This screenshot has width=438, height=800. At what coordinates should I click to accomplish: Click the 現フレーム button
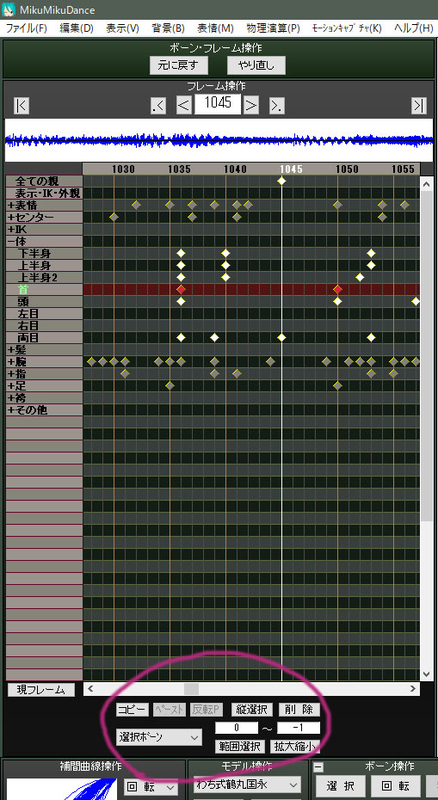41,690
